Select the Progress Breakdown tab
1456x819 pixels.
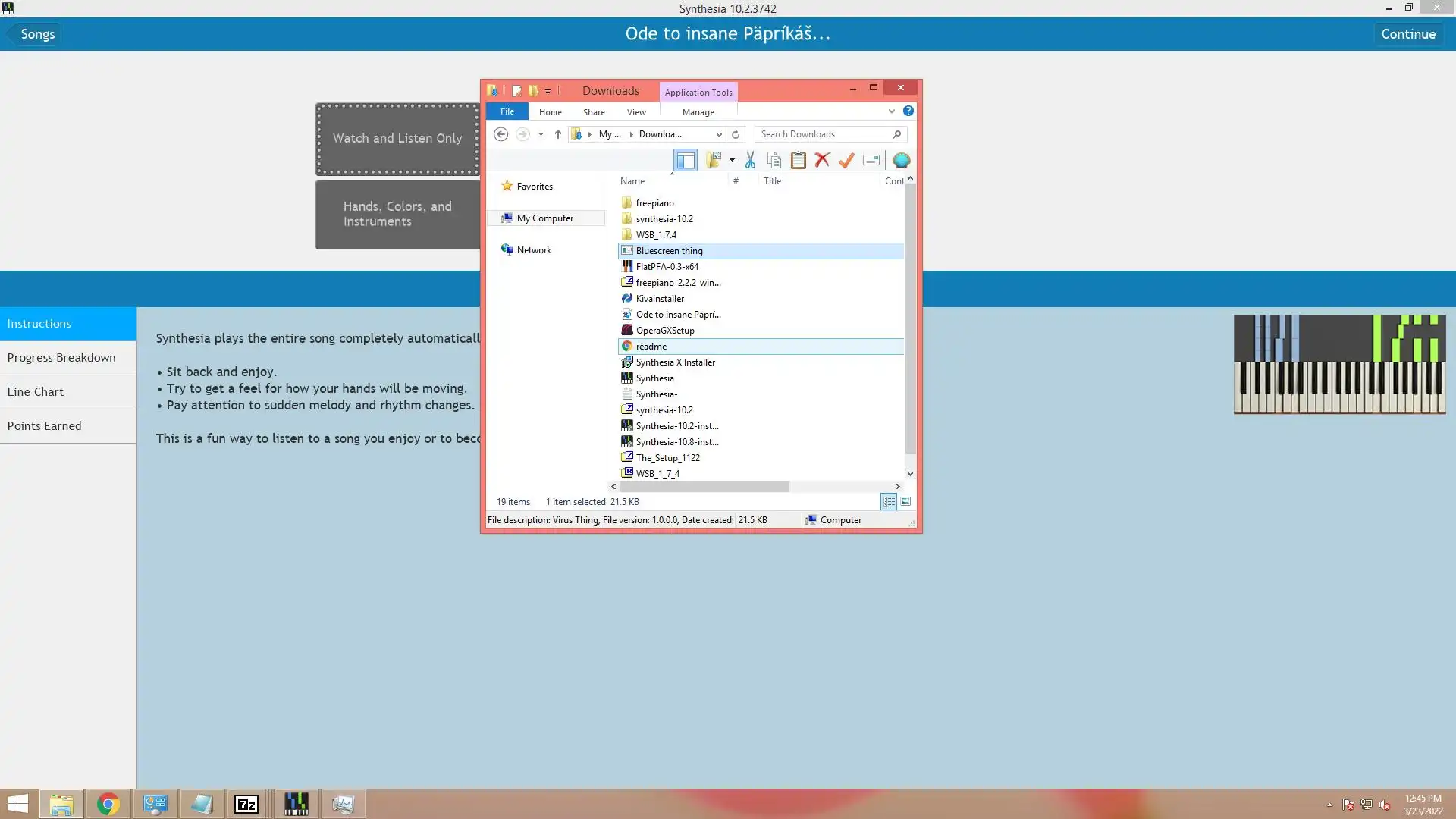[x=61, y=358]
